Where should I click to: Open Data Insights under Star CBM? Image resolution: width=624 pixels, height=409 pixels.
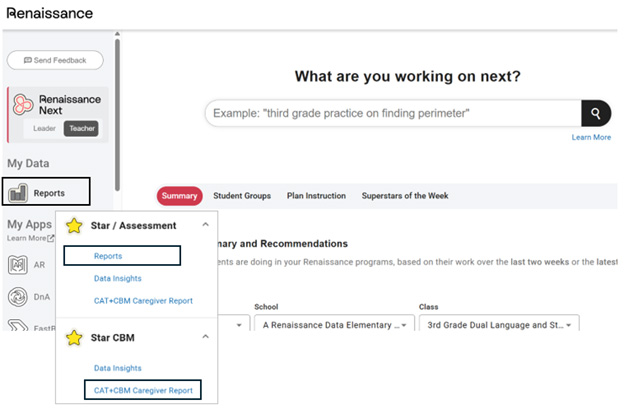(118, 368)
